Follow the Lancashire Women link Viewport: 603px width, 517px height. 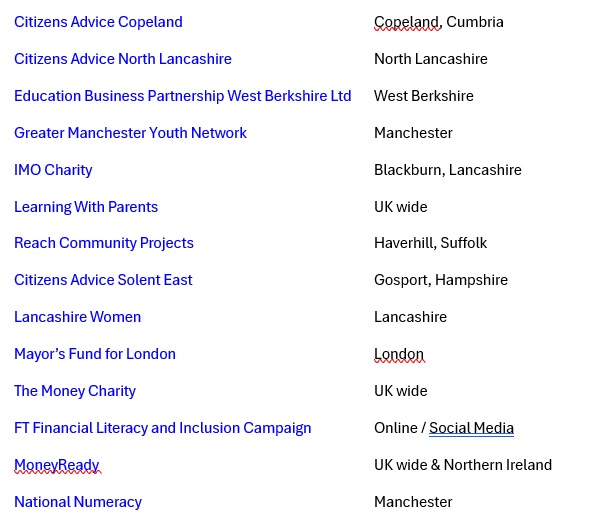77,317
